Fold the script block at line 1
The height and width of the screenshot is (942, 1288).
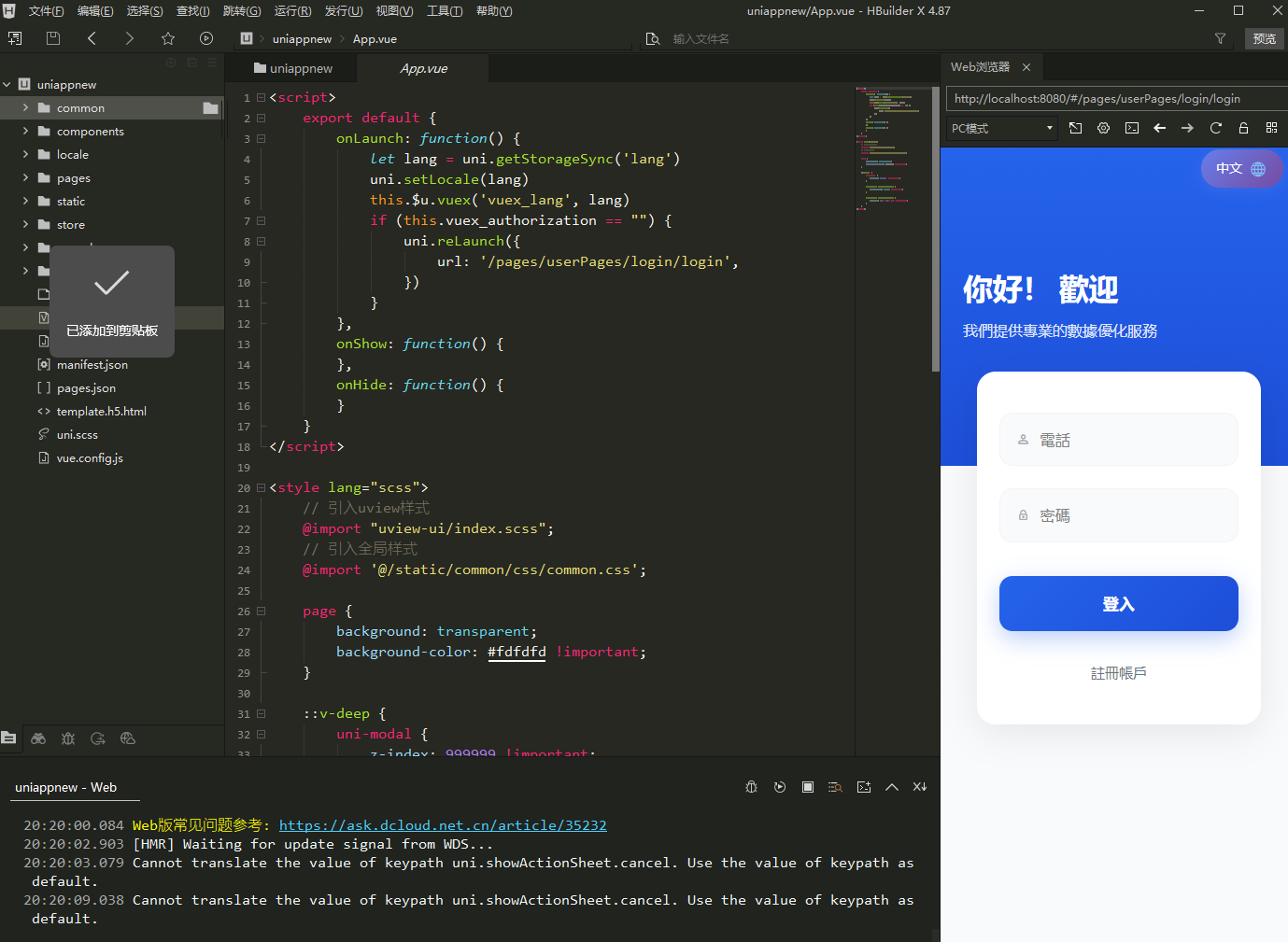(x=262, y=97)
